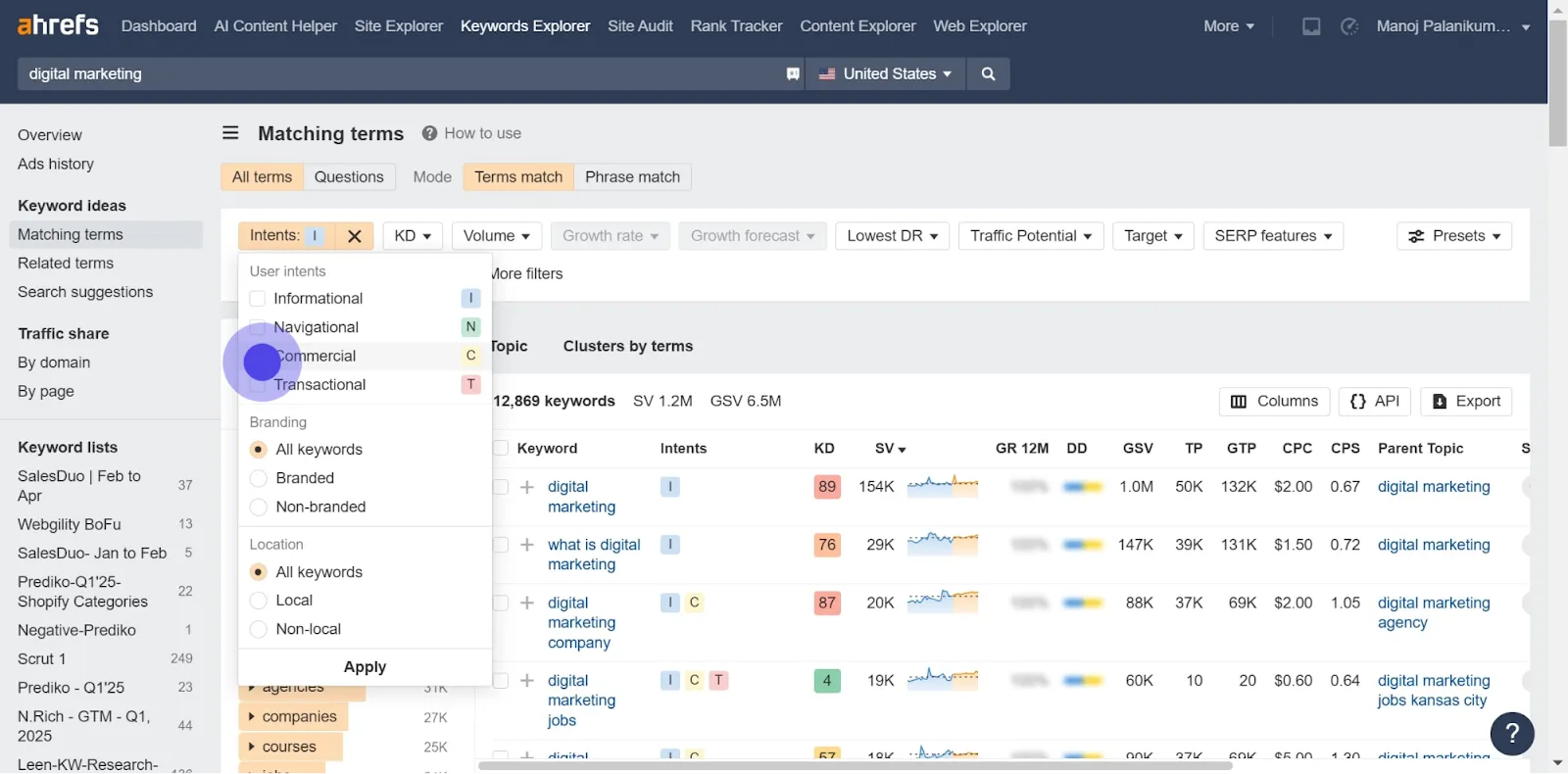Open Related terms in sidebar

coord(66,264)
